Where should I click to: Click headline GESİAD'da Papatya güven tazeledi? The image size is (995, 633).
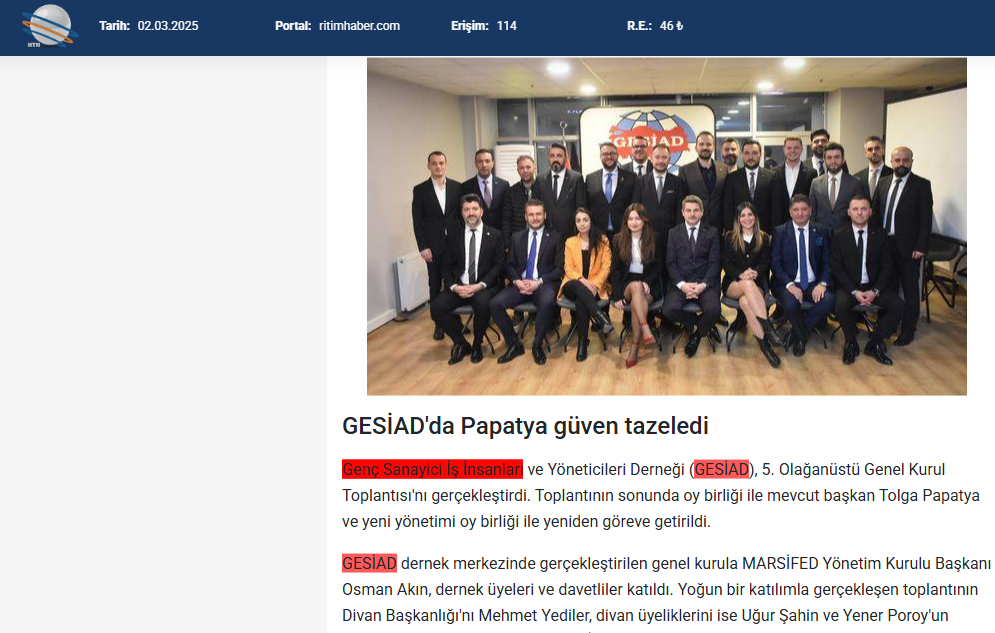click(525, 426)
